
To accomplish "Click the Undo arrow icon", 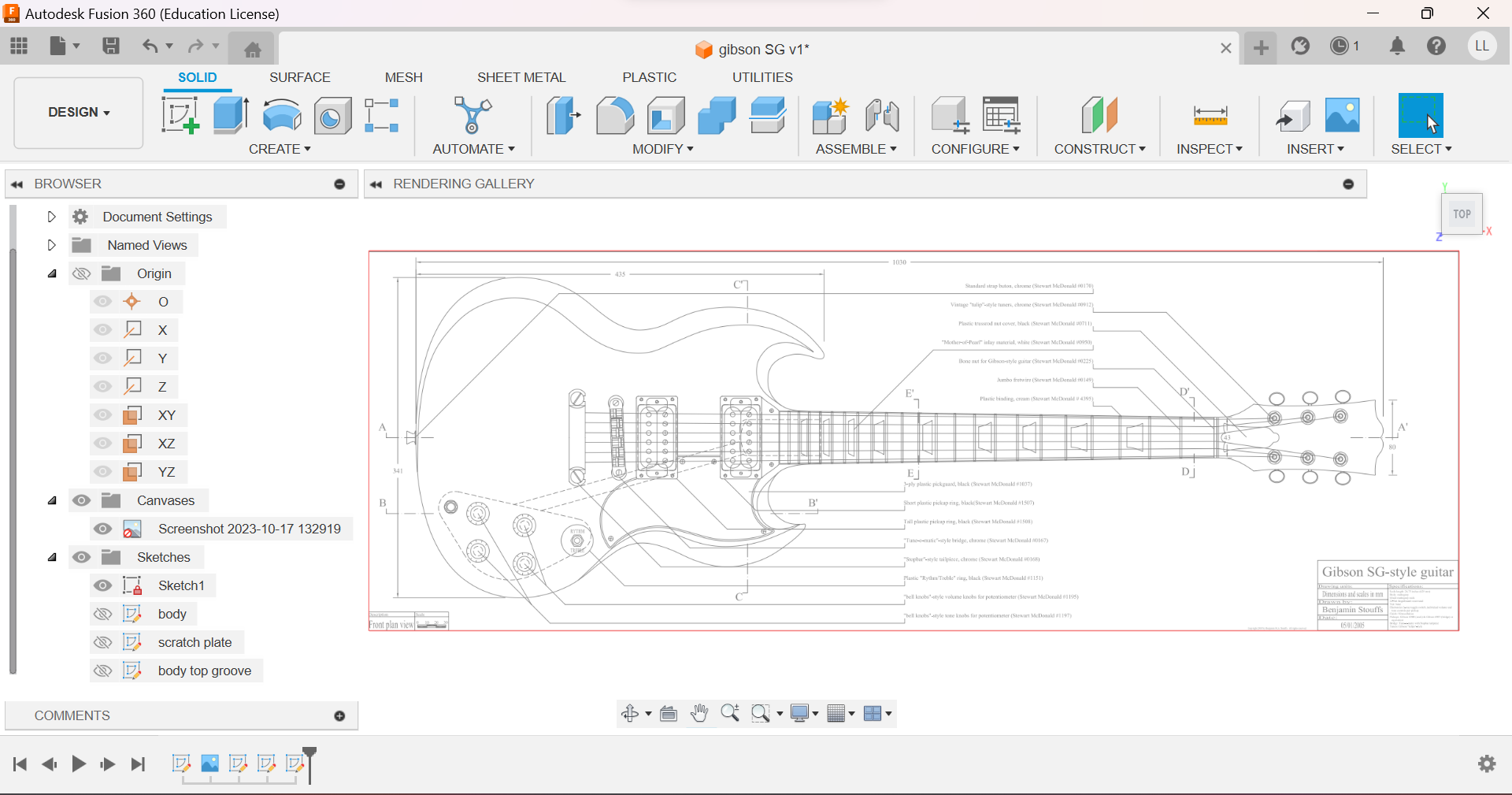I will (150, 46).
